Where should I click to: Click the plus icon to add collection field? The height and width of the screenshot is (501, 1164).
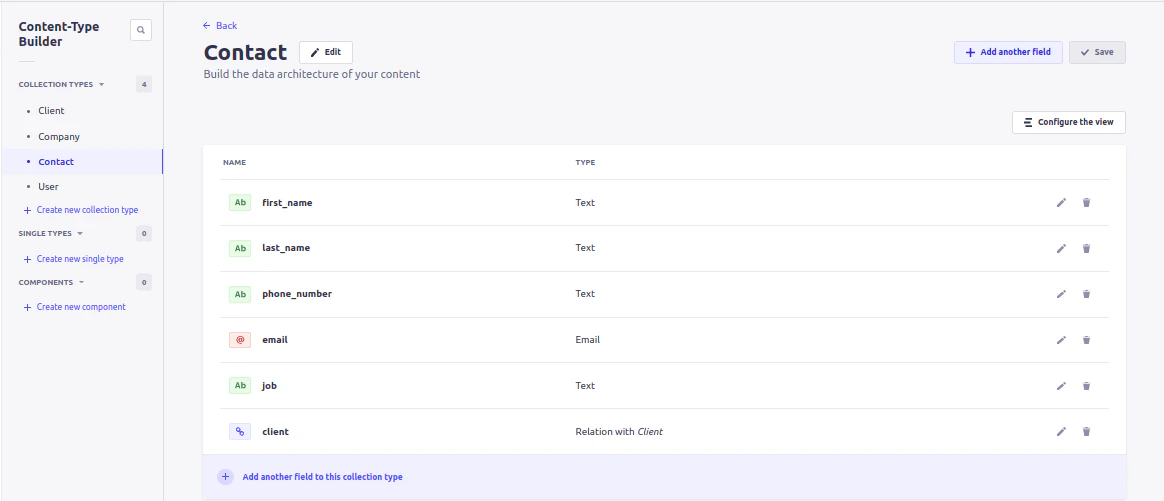tap(225, 477)
